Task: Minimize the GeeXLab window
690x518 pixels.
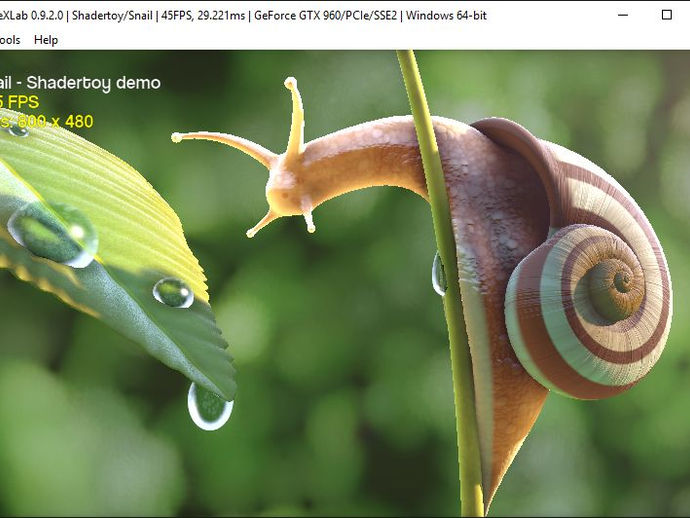Action: [x=623, y=15]
